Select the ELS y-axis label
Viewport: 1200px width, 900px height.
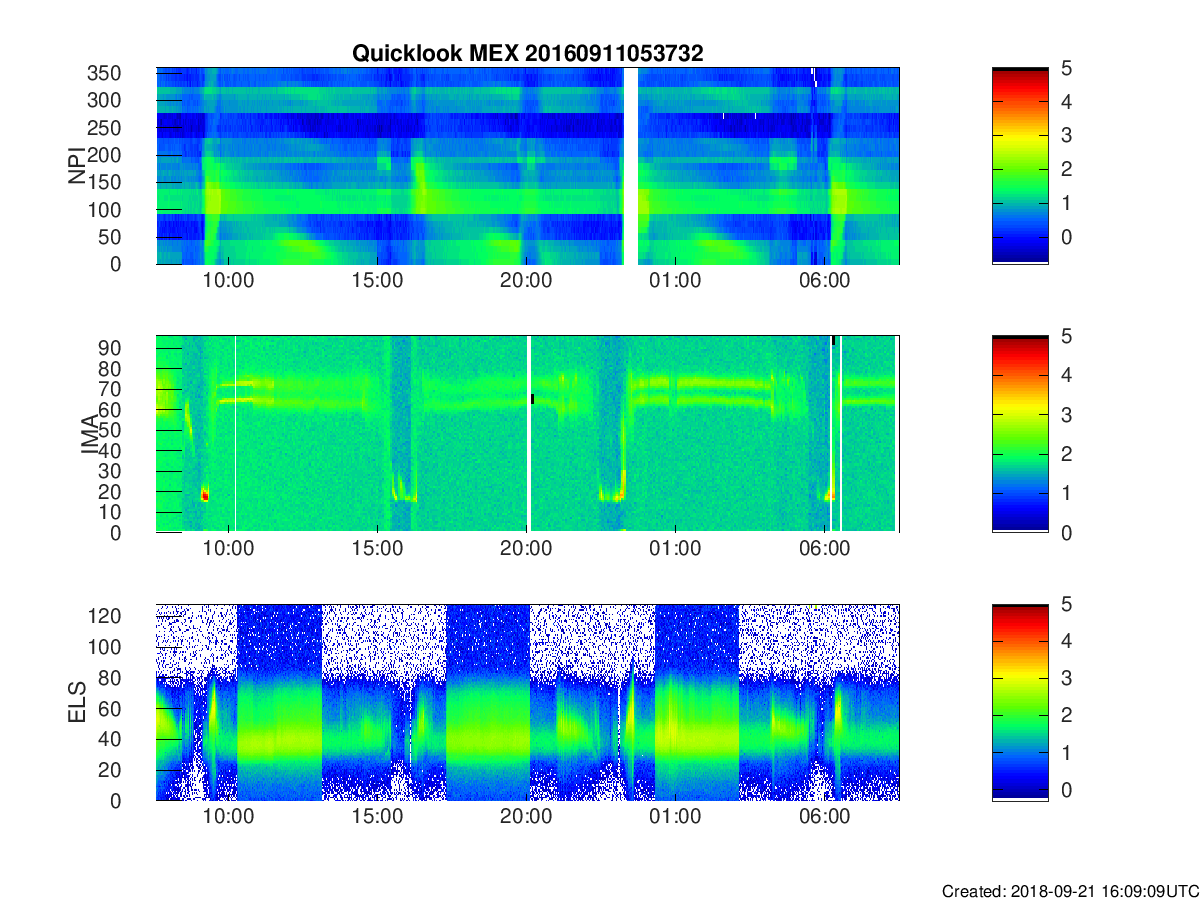click(76, 702)
